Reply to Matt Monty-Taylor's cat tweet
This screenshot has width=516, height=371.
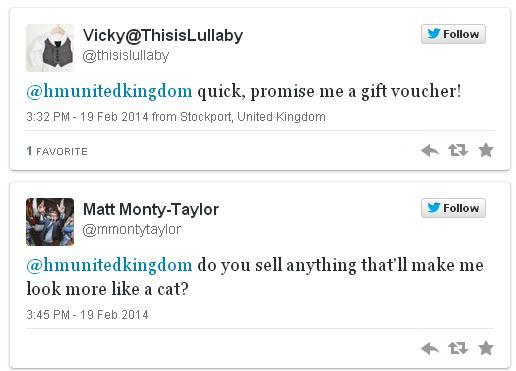[x=430, y=349]
